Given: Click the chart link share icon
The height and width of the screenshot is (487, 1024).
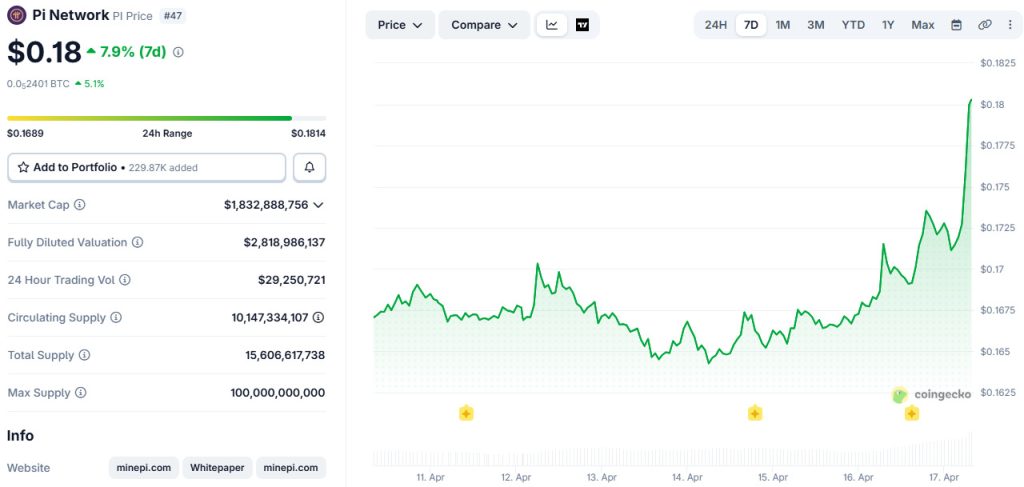Looking at the screenshot, I should (984, 25).
